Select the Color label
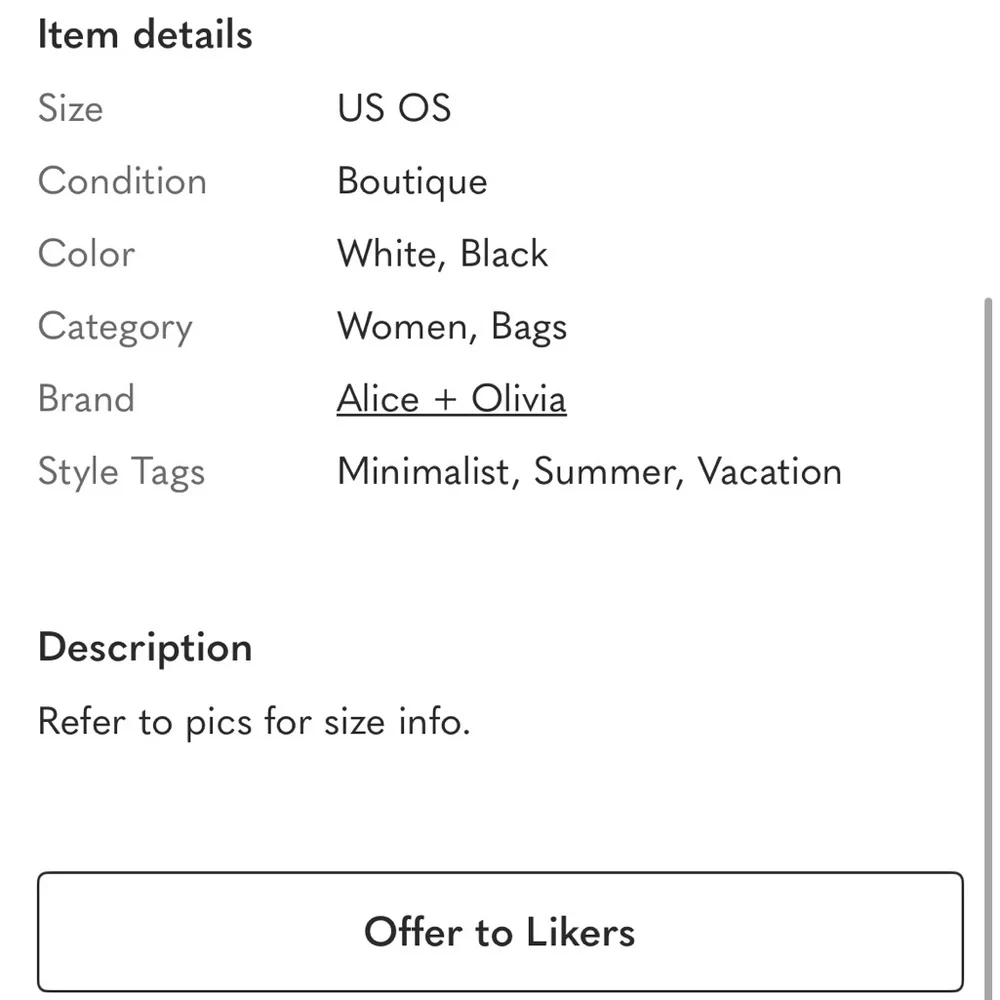 coord(86,254)
